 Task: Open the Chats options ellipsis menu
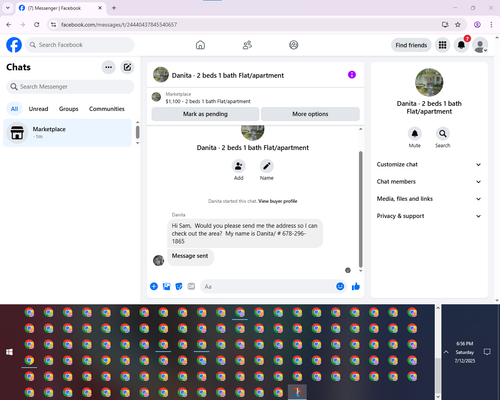108,67
